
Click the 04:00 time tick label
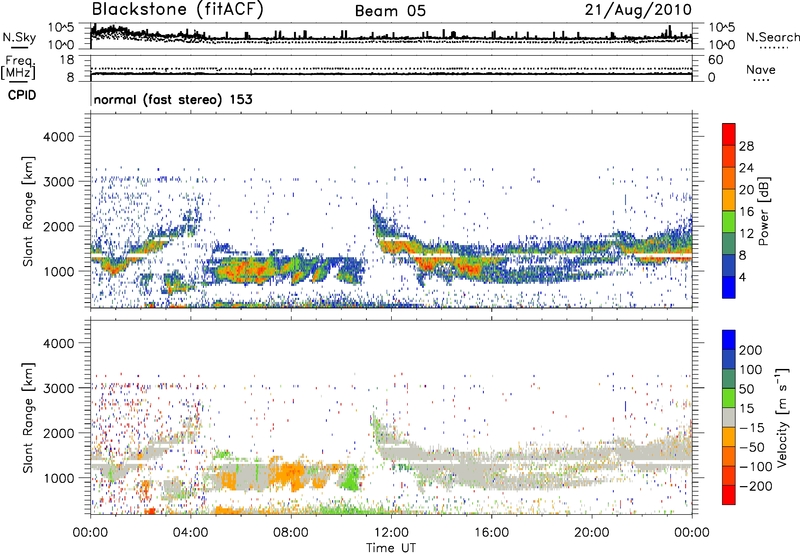coord(190,533)
